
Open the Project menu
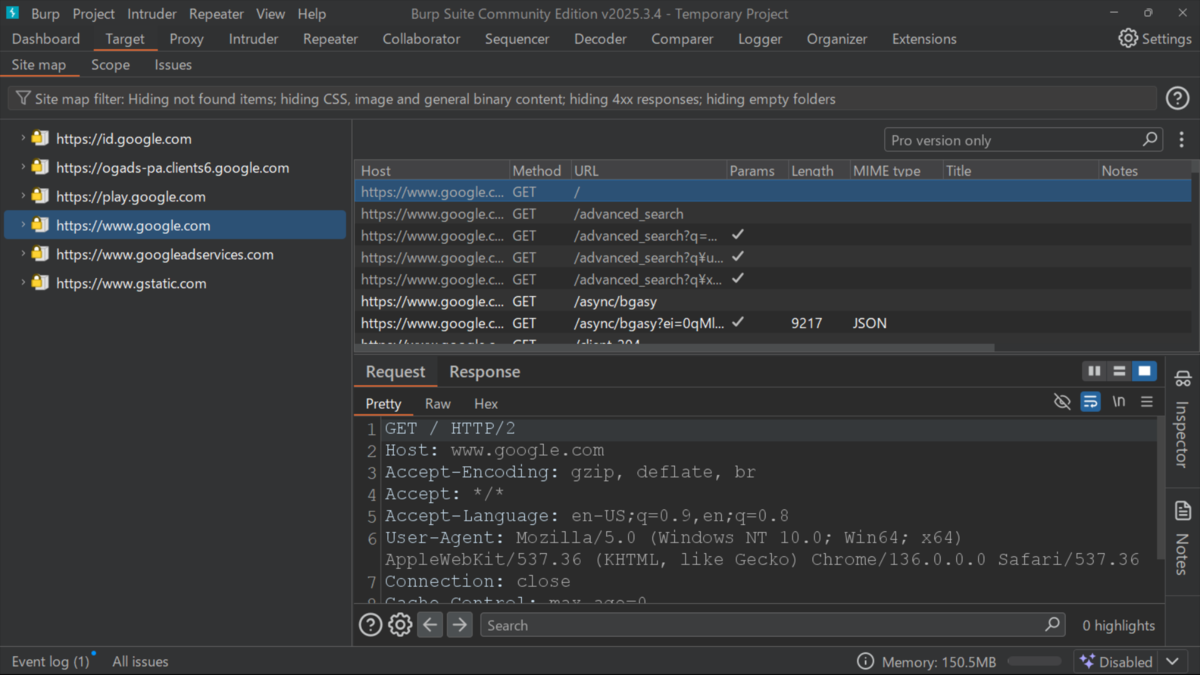point(93,14)
